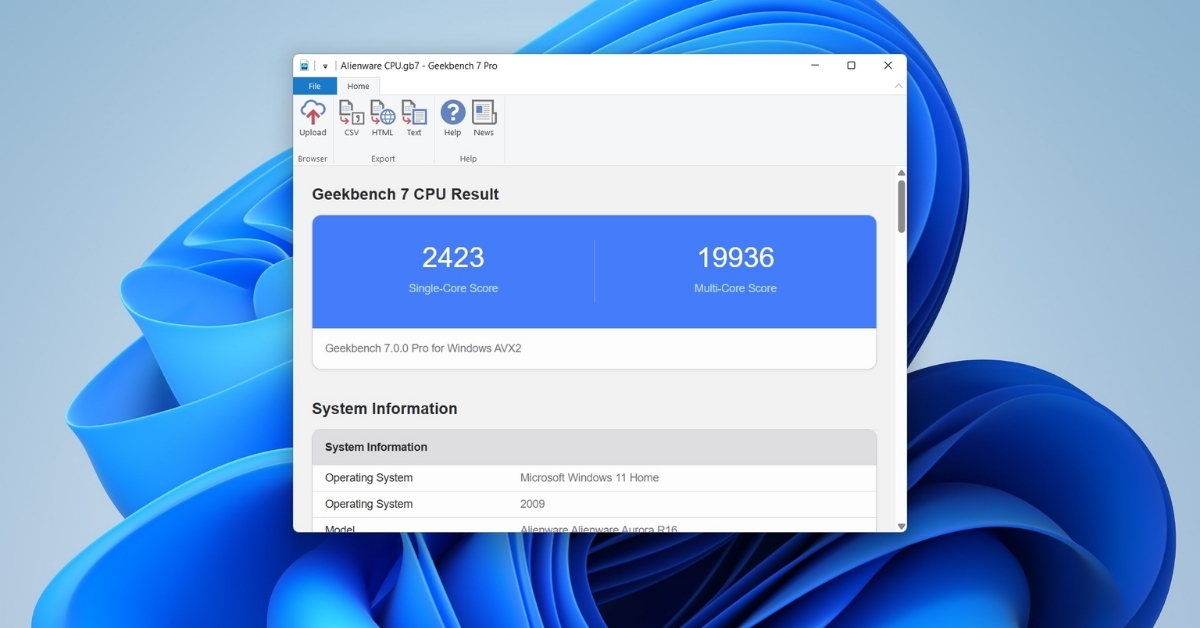The height and width of the screenshot is (628, 1200).
Task: Click the single-core score 2423
Action: 453,257
